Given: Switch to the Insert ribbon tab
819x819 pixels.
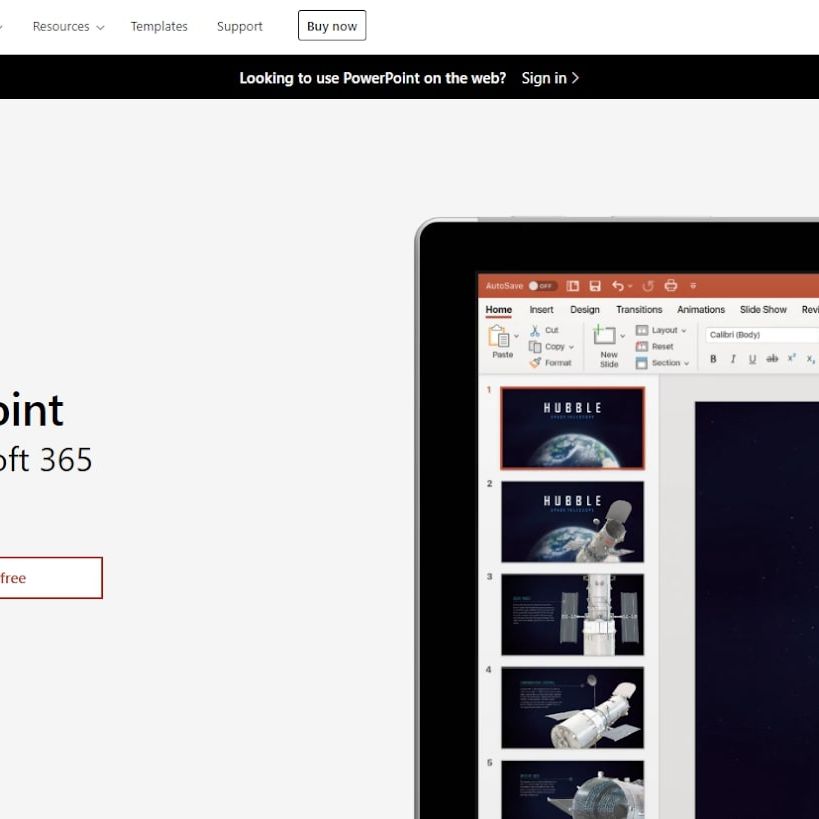Looking at the screenshot, I should [x=541, y=310].
